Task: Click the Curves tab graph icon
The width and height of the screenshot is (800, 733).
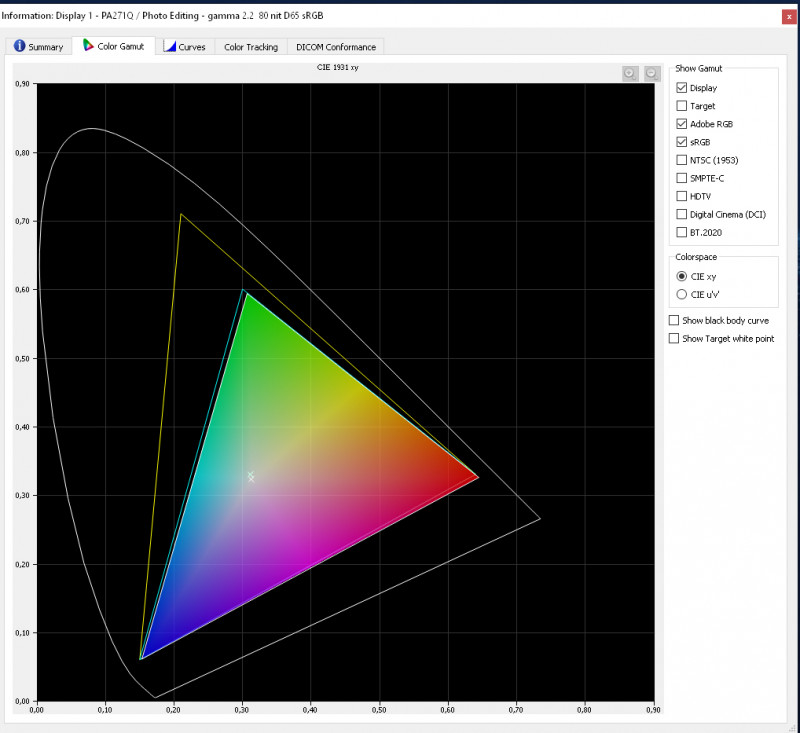Action: click(170, 47)
